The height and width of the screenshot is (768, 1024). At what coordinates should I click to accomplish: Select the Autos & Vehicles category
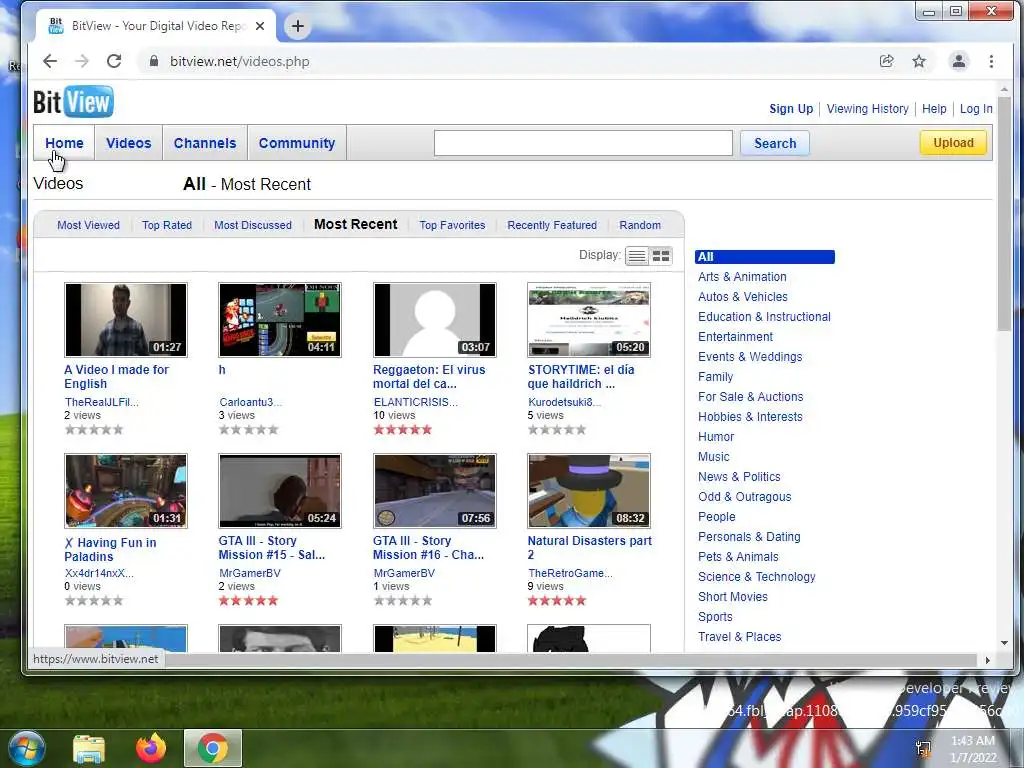[x=743, y=297]
